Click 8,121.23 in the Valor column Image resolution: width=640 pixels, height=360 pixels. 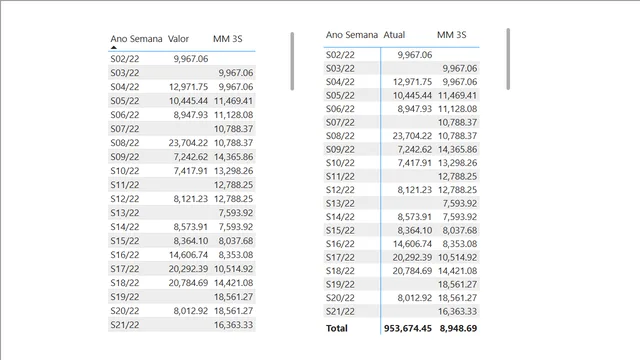tap(191, 199)
